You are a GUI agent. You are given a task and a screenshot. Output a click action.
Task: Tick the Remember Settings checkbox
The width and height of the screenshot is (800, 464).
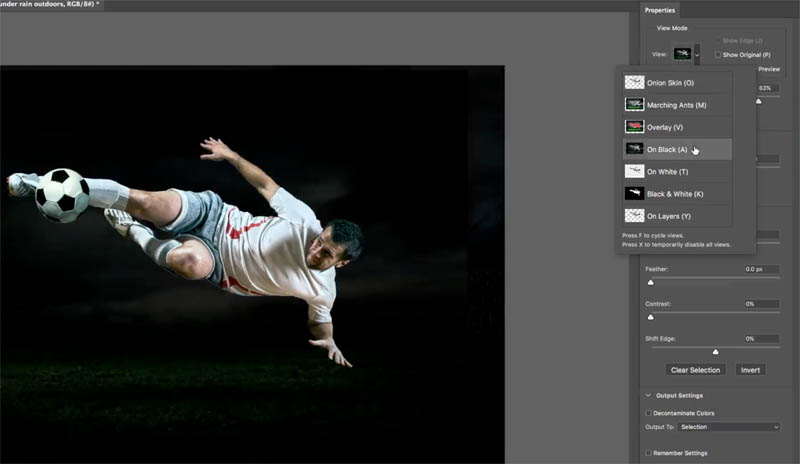(648, 453)
